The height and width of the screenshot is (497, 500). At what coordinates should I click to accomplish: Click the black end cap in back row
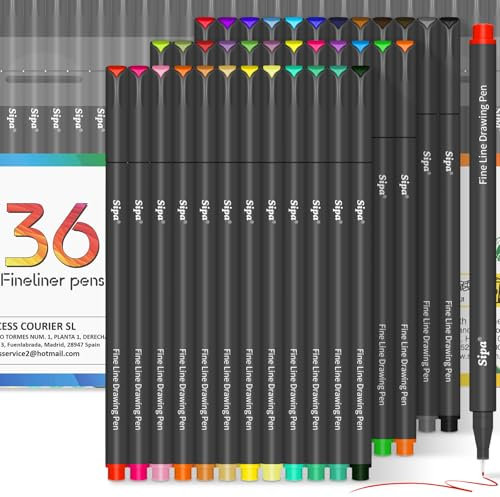point(449,423)
